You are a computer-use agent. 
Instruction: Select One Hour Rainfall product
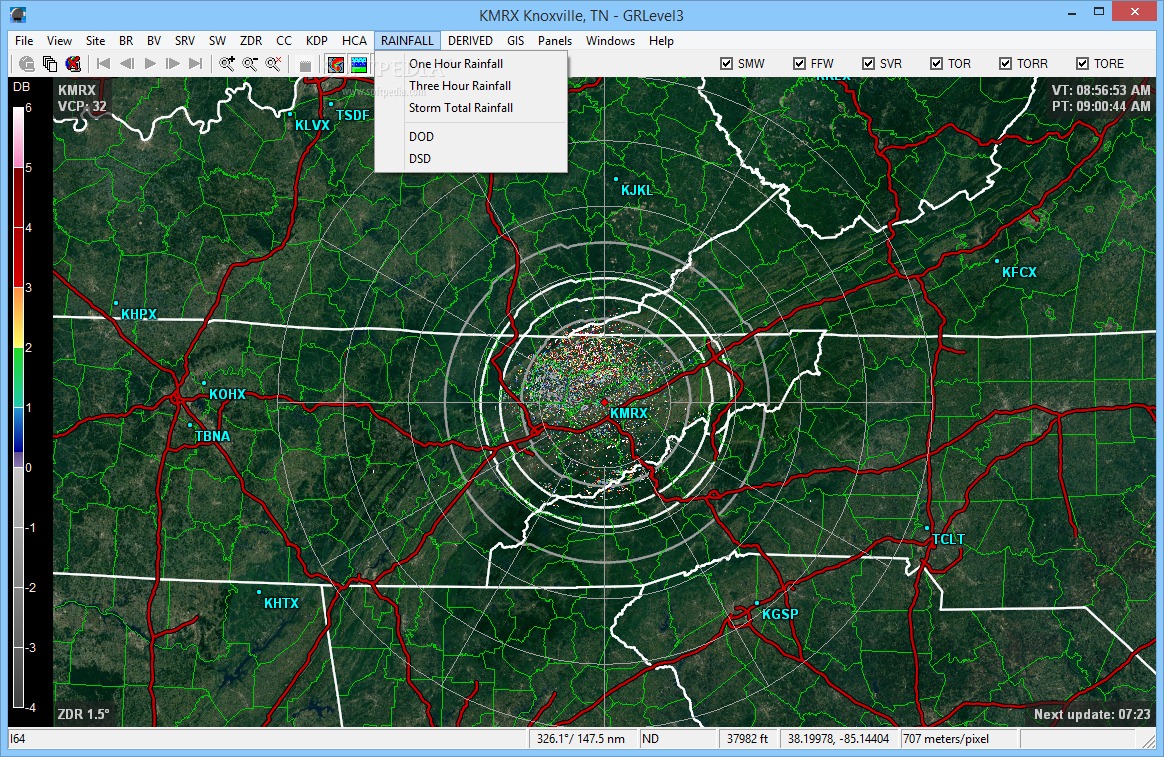pyautogui.click(x=471, y=64)
